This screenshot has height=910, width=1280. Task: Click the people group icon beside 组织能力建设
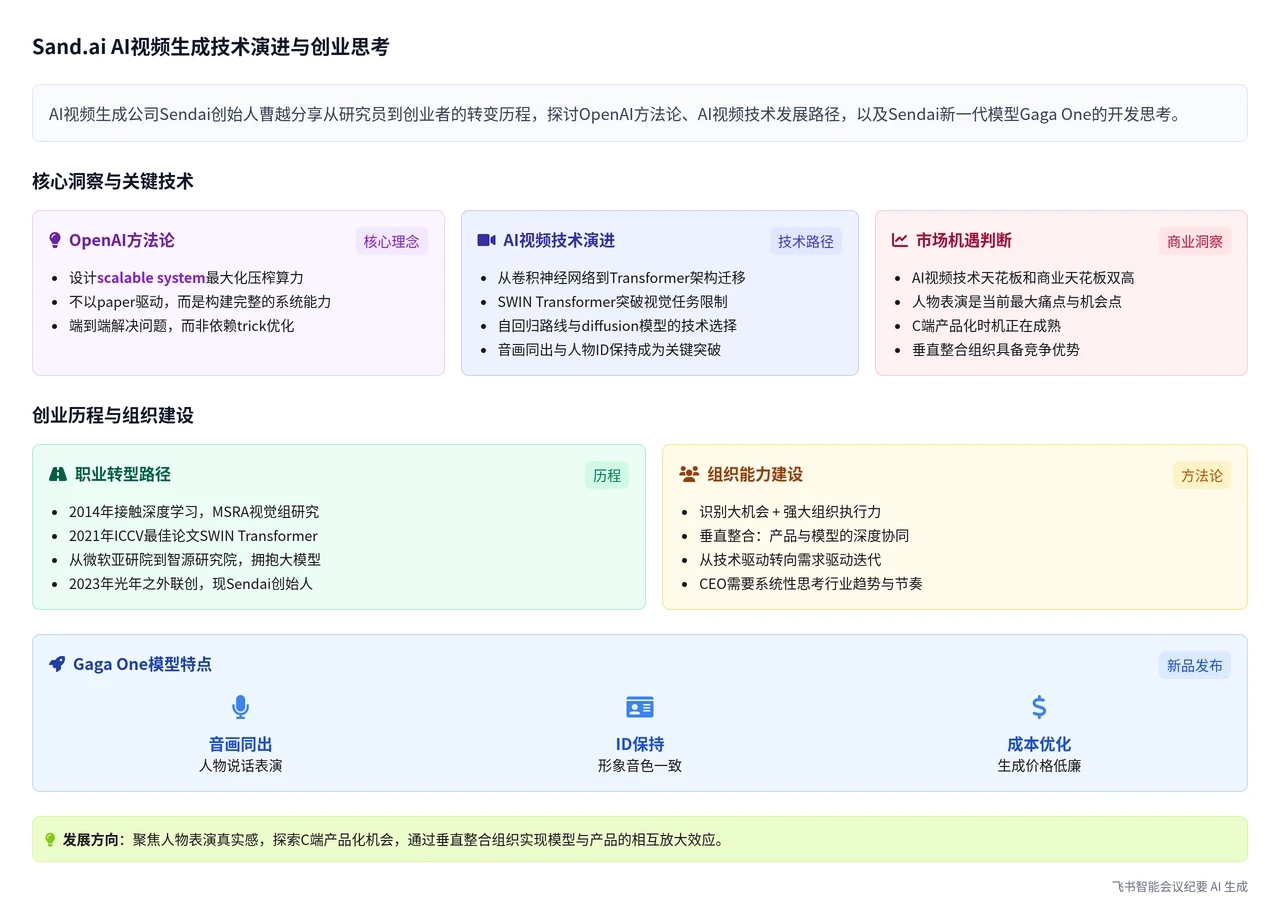689,474
